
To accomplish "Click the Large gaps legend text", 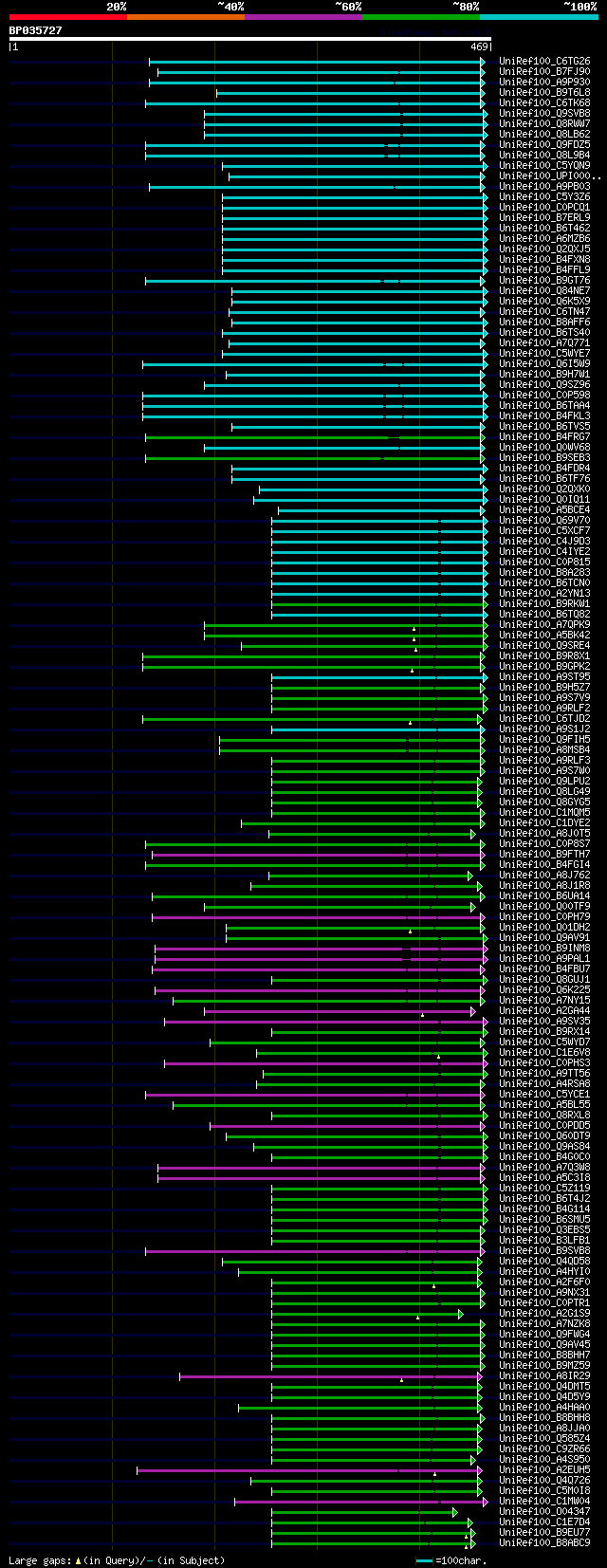I will 117,1559.
